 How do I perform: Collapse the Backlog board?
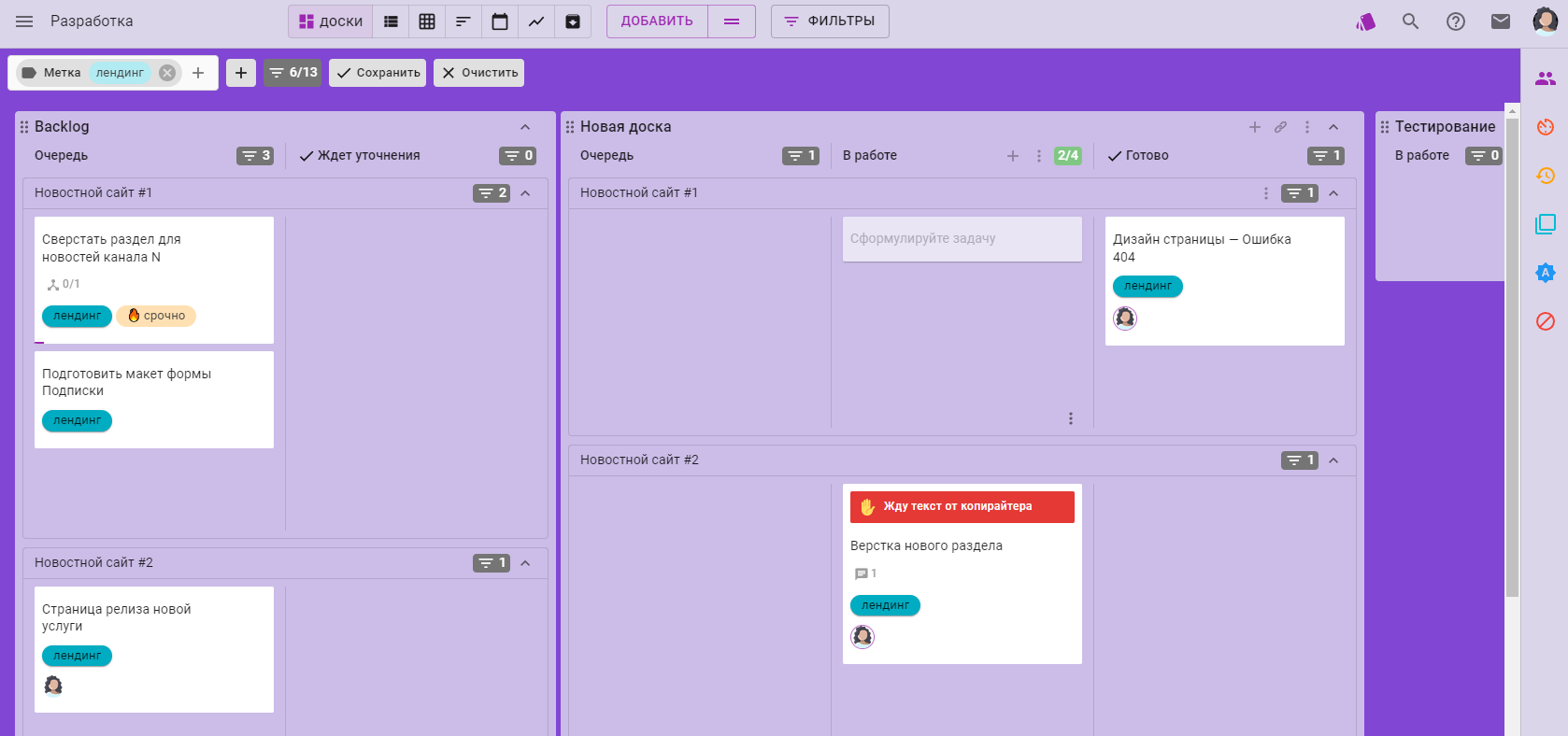tap(525, 127)
